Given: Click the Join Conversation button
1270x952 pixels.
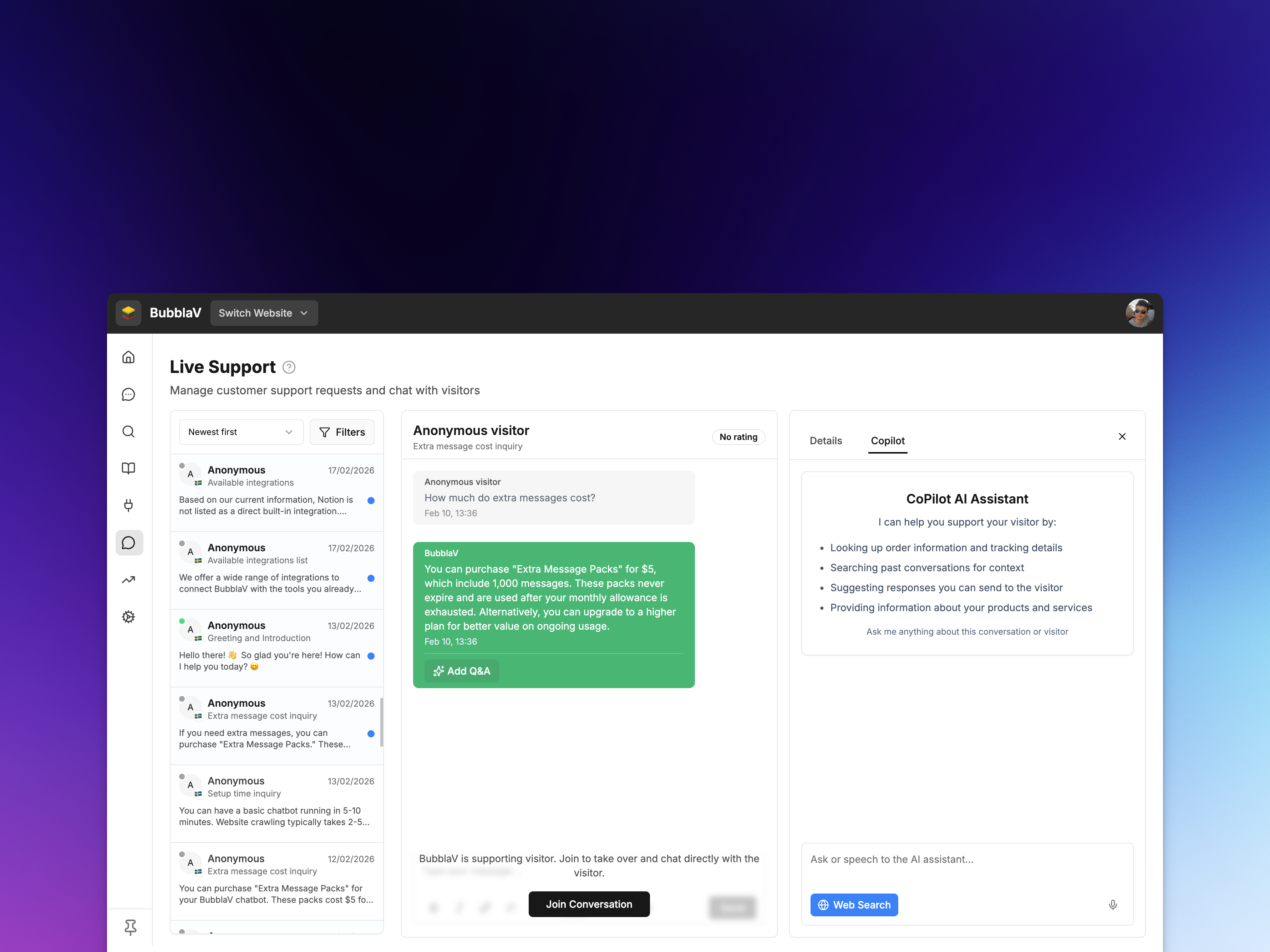Looking at the screenshot, I should pos(589,904).
